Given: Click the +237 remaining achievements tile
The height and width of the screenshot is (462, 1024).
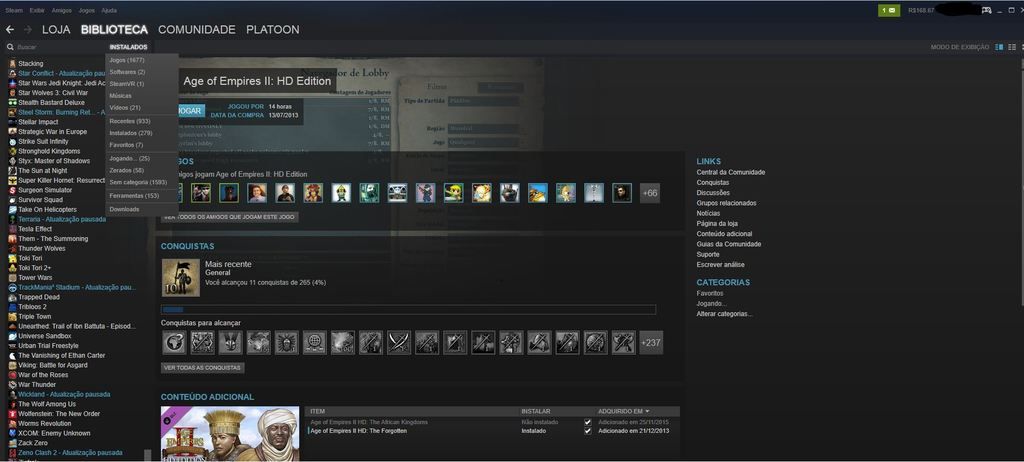Looking at the screenshot, I should (651, 342).
